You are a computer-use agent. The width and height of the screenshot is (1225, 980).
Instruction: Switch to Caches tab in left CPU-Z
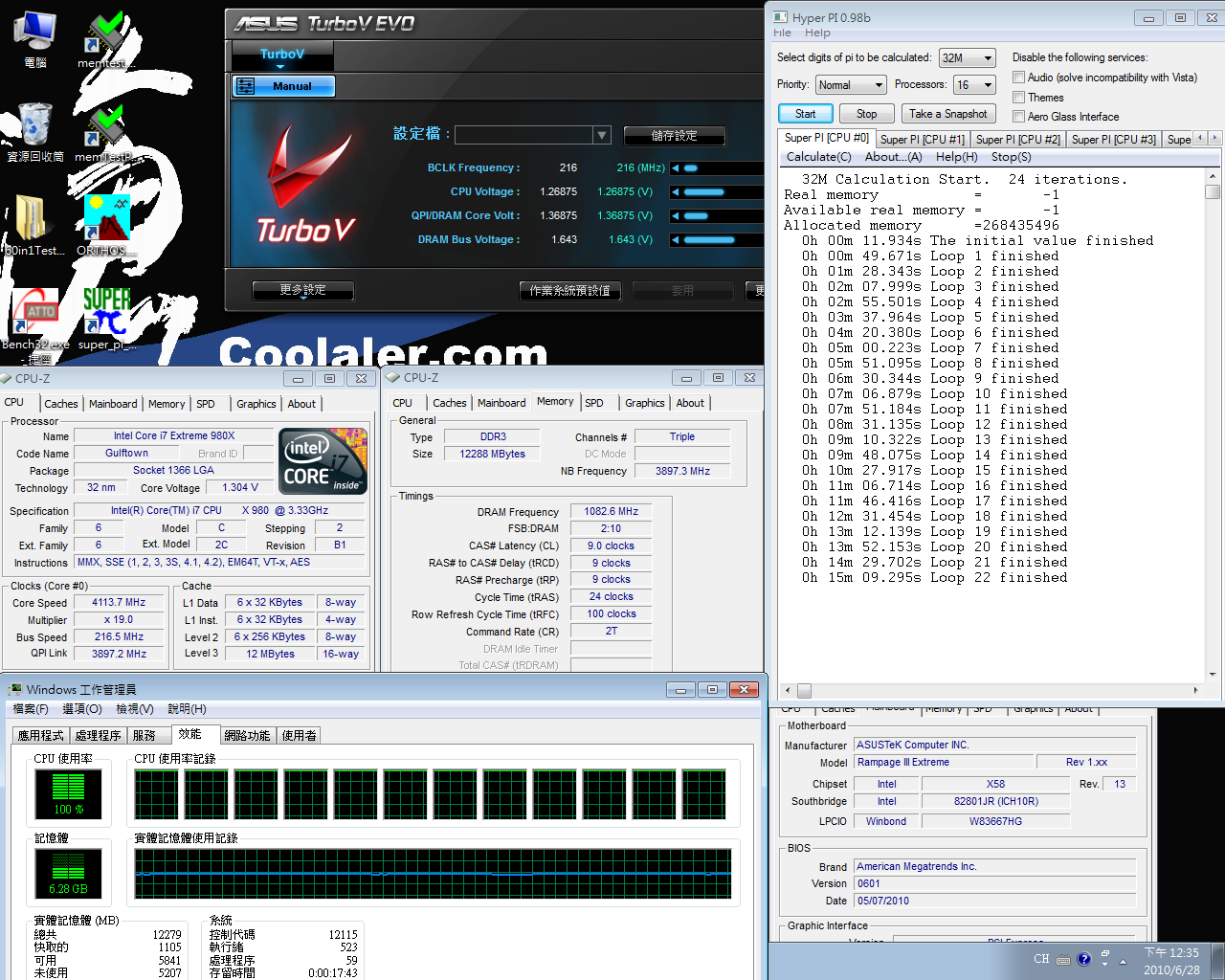click(61, 404)
